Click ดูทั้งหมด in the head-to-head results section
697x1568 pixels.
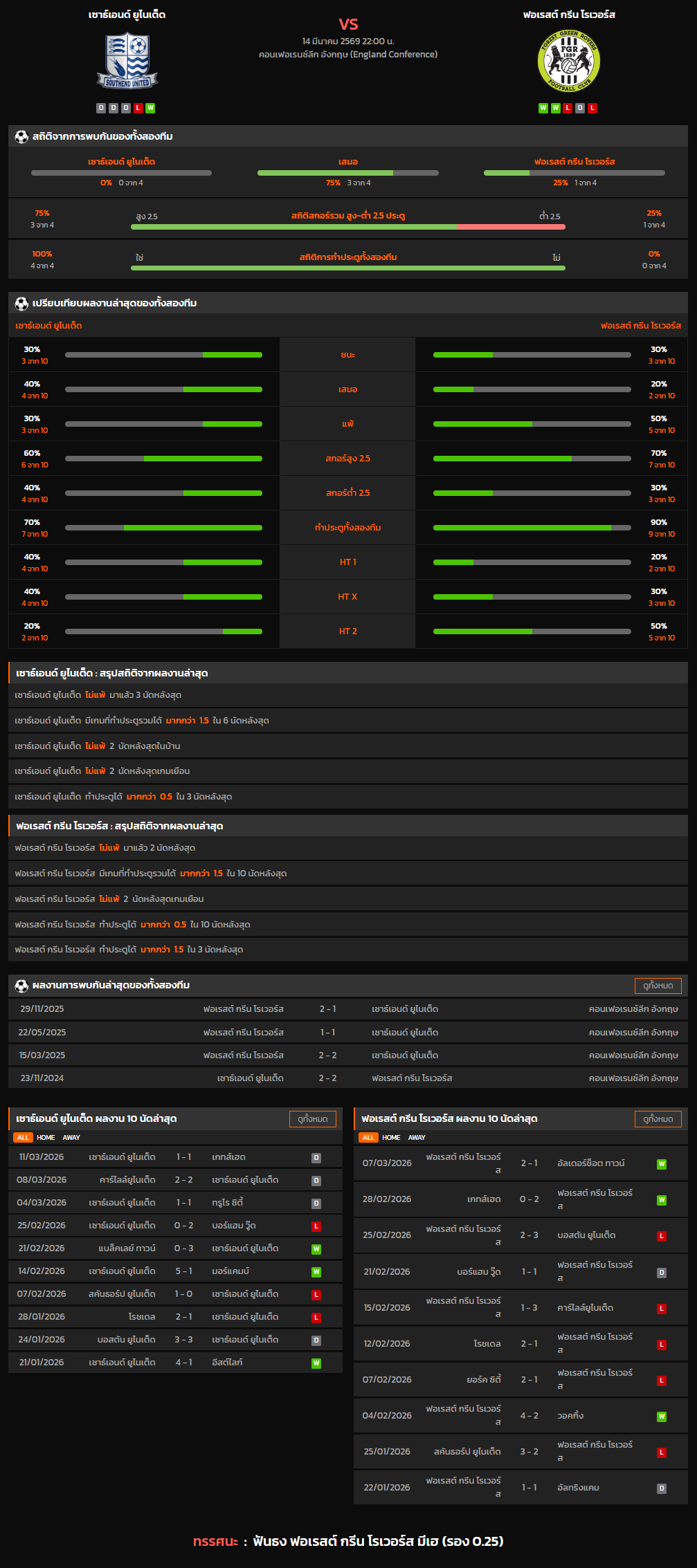(x=658, y=986)
